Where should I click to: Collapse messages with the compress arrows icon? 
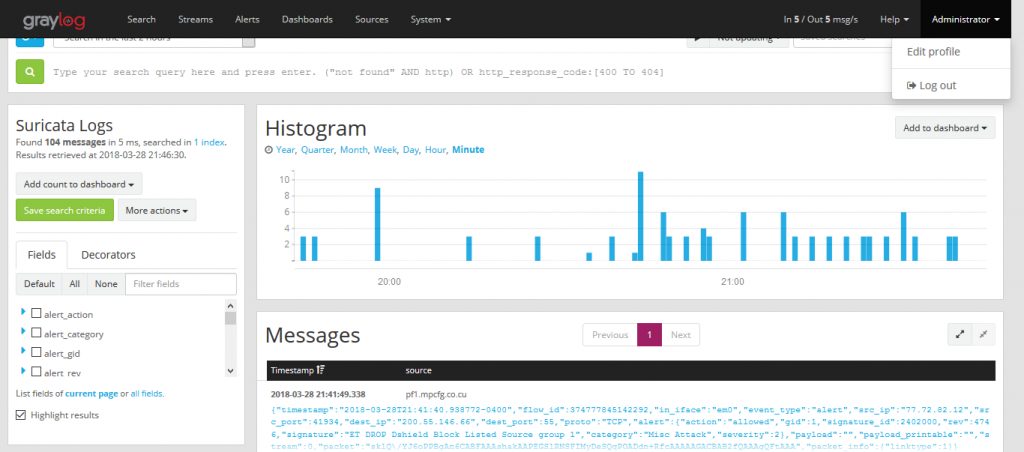click(x=984, y=334)
